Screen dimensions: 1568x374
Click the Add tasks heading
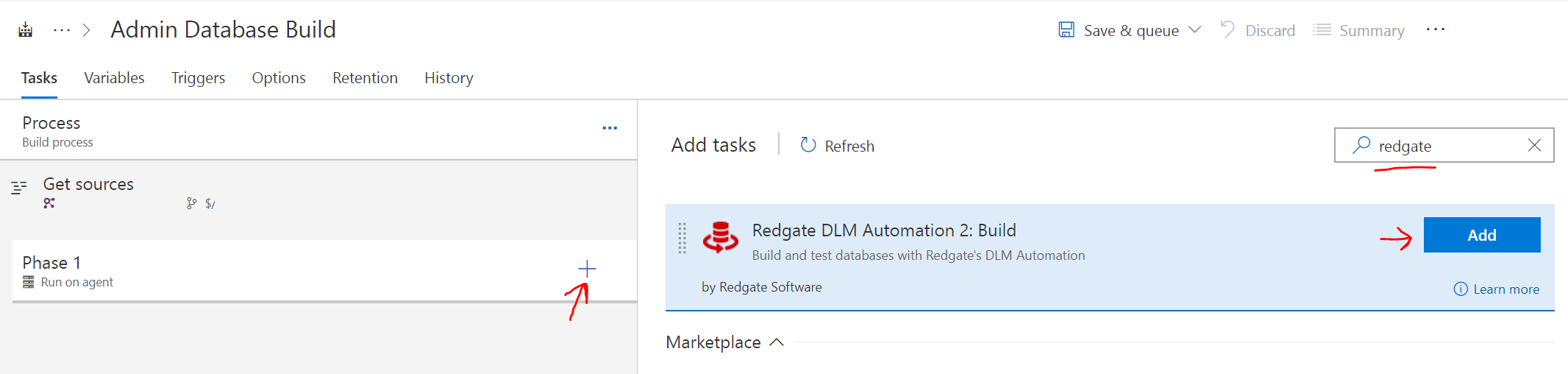pos(713,145)
